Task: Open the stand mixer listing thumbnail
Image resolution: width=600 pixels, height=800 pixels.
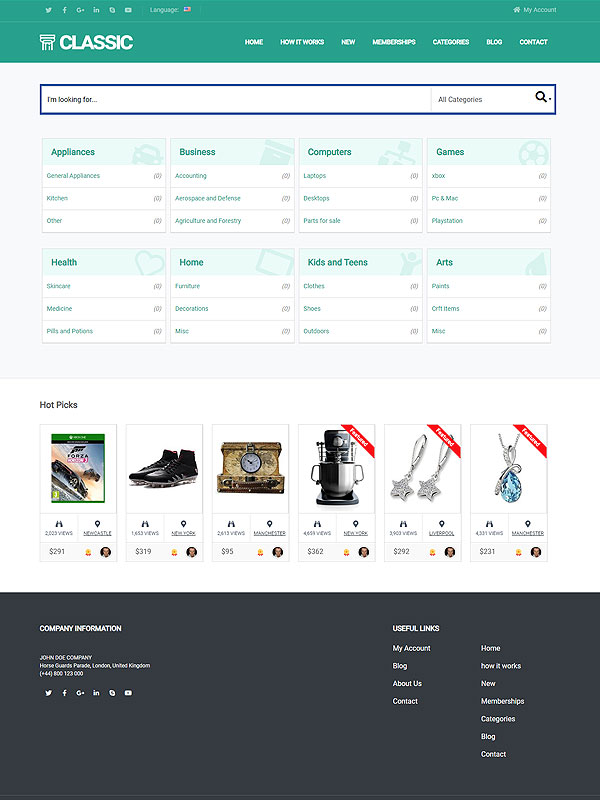Action: tap(337, 468)
